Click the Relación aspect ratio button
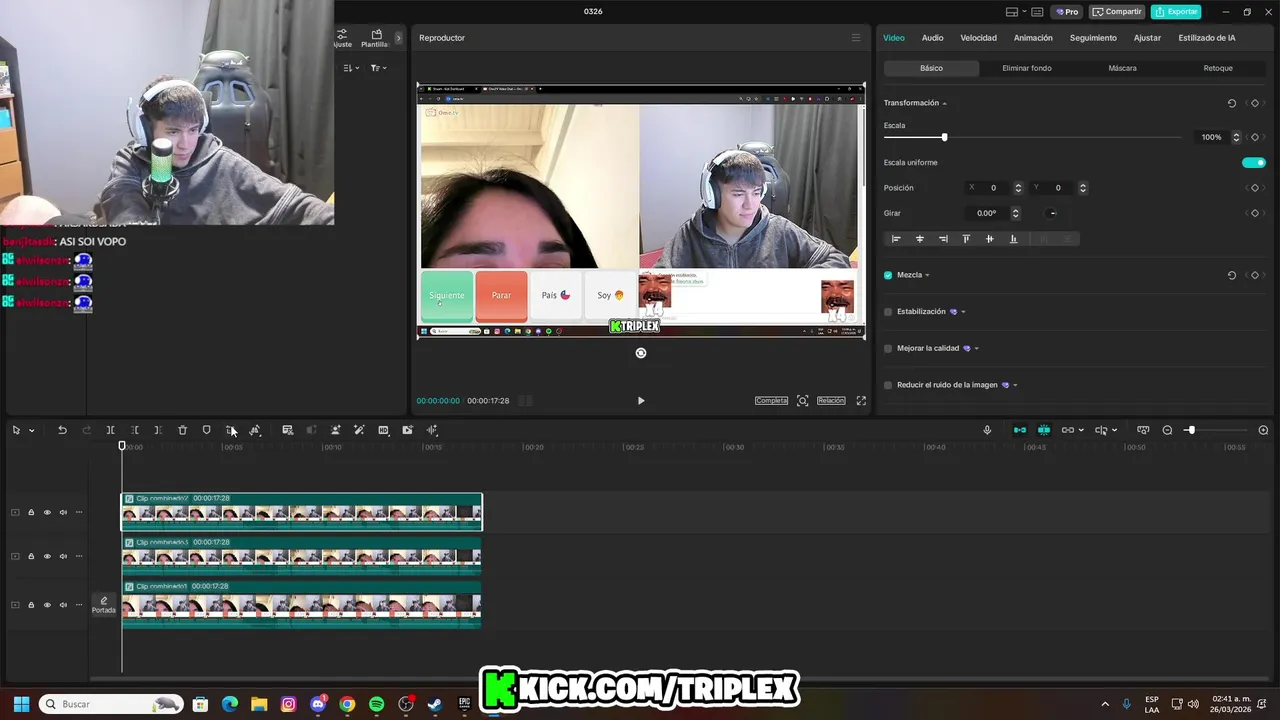Image resolution: width=1280 pixels, height=720 pixels. pyautogui.click(x=831, y=401)
